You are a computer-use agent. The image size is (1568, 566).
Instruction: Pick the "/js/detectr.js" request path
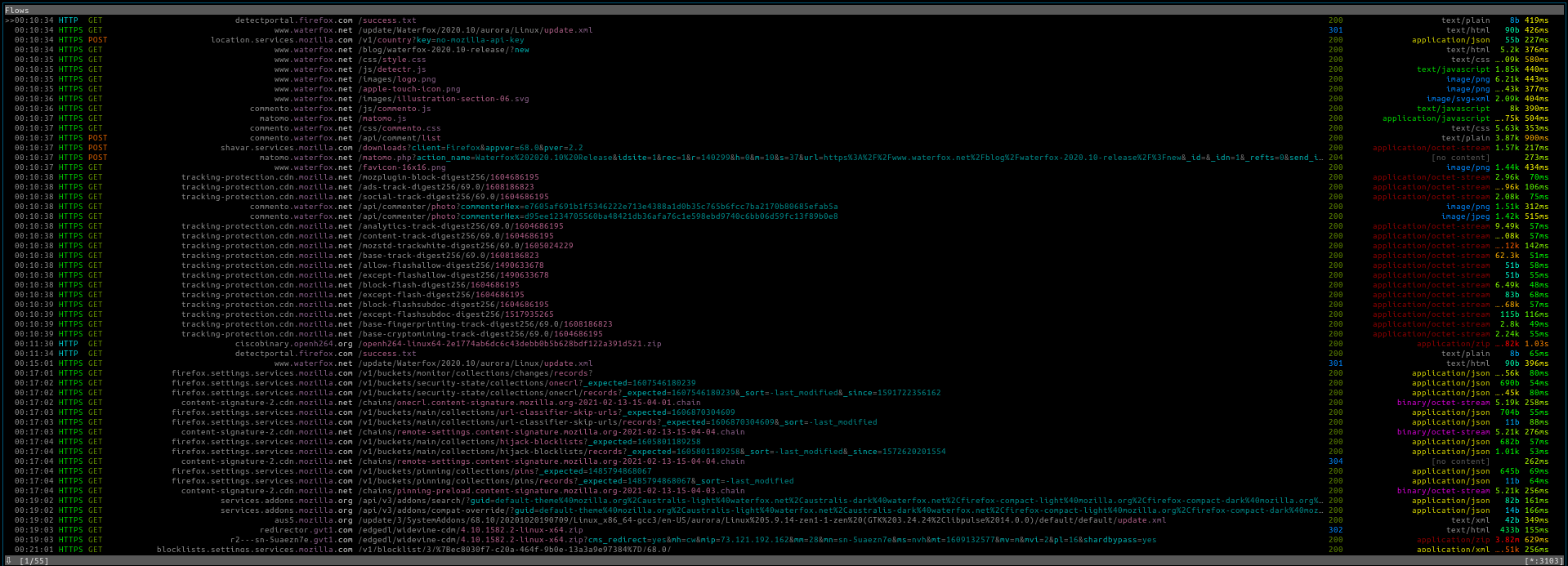[x=392, y=69]
